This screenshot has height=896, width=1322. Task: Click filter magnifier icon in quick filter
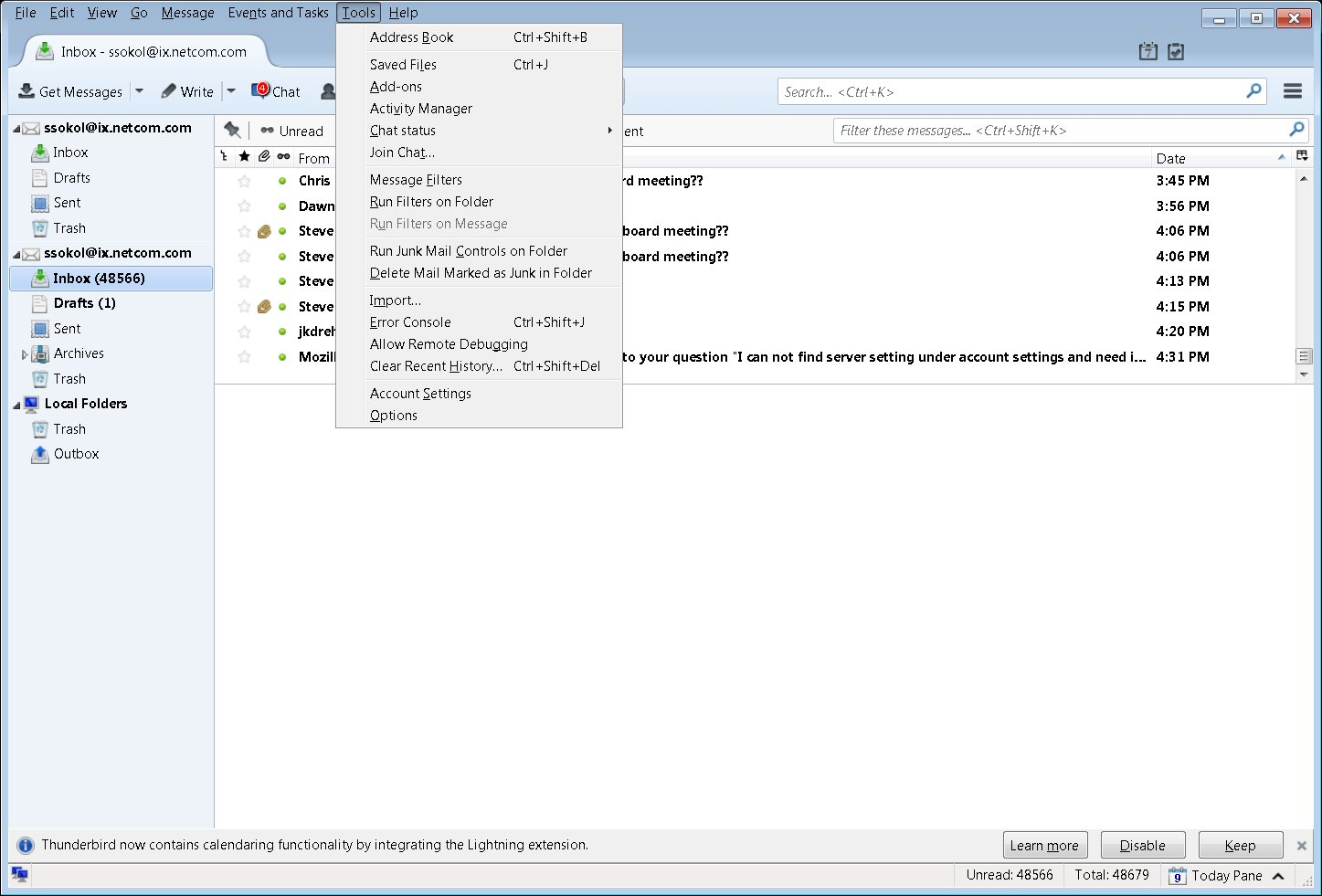pos(1296,130)
